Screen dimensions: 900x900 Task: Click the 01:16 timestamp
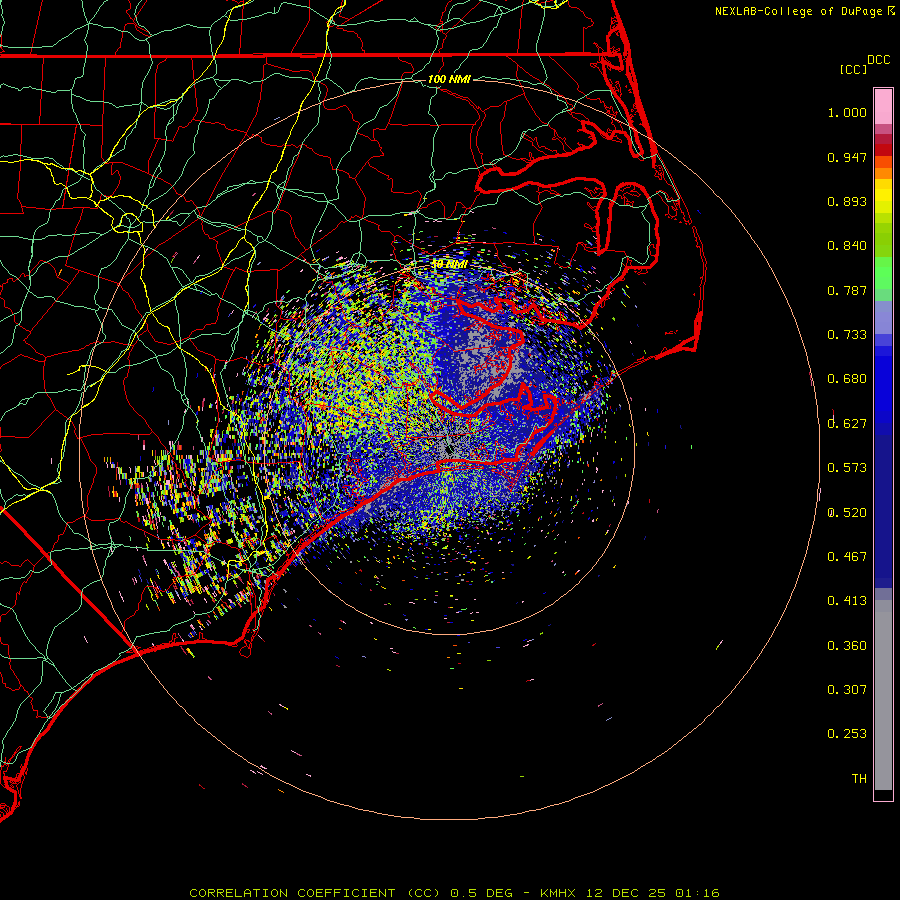pos(697,893)
